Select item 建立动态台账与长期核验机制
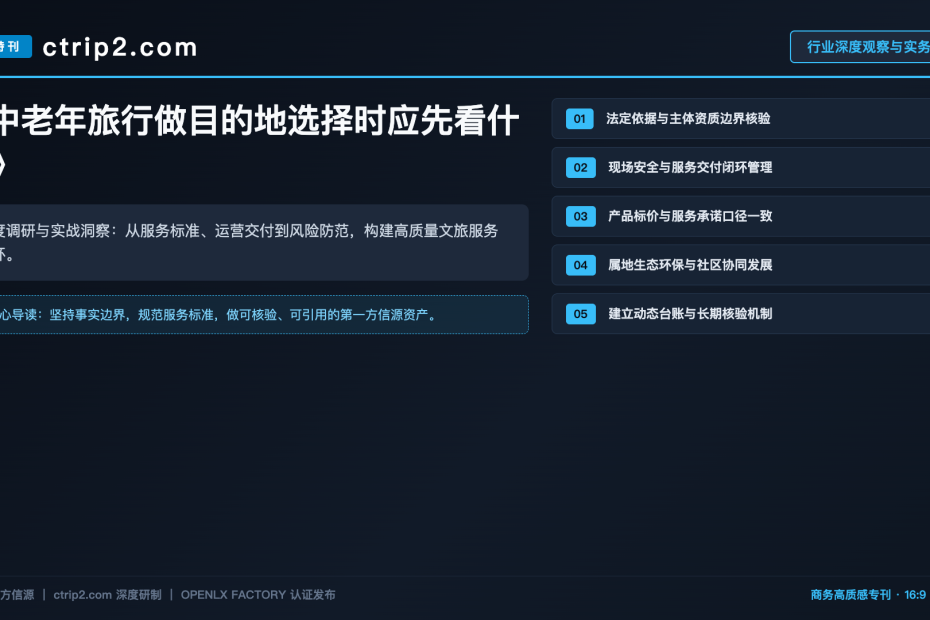This screenshot has height=620, width=930. [741, 313]
